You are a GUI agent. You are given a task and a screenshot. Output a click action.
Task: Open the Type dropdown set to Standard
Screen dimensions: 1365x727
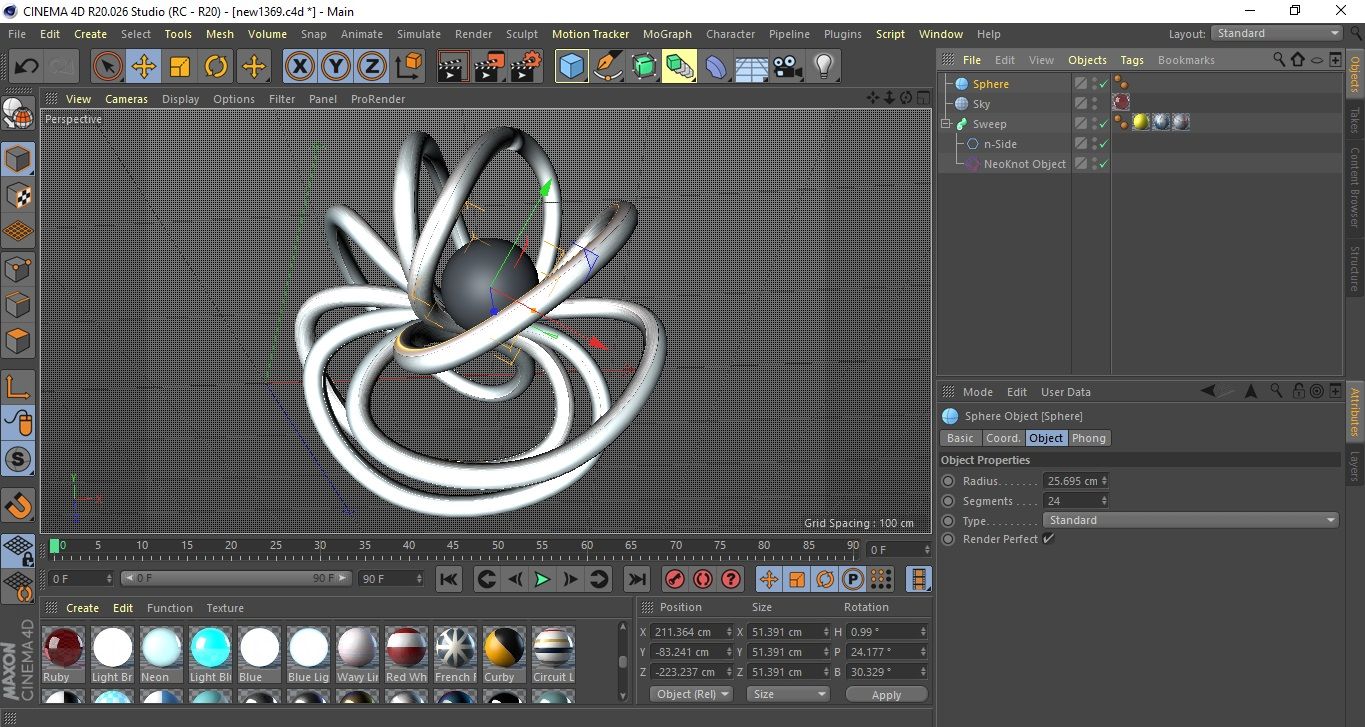[x=1190, y=520]
